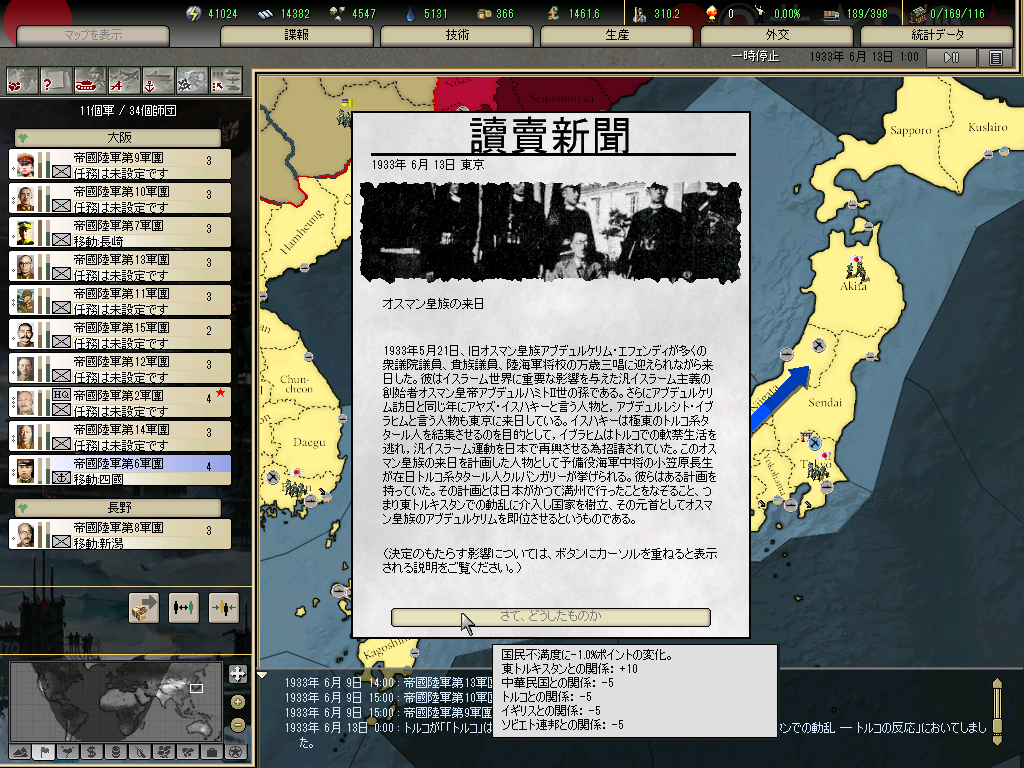
Task: Click the minimap pan cross-arrows icon
Action: 238,674
